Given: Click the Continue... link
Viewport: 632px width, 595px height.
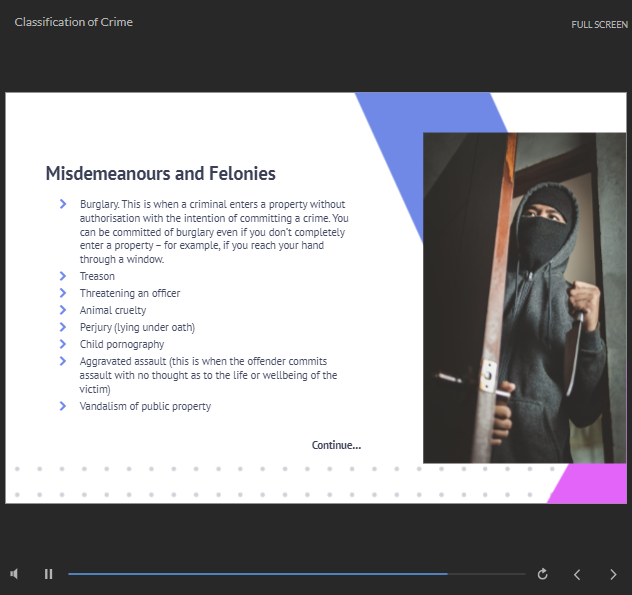Looking at the screenshot, I should click(336, 445).
